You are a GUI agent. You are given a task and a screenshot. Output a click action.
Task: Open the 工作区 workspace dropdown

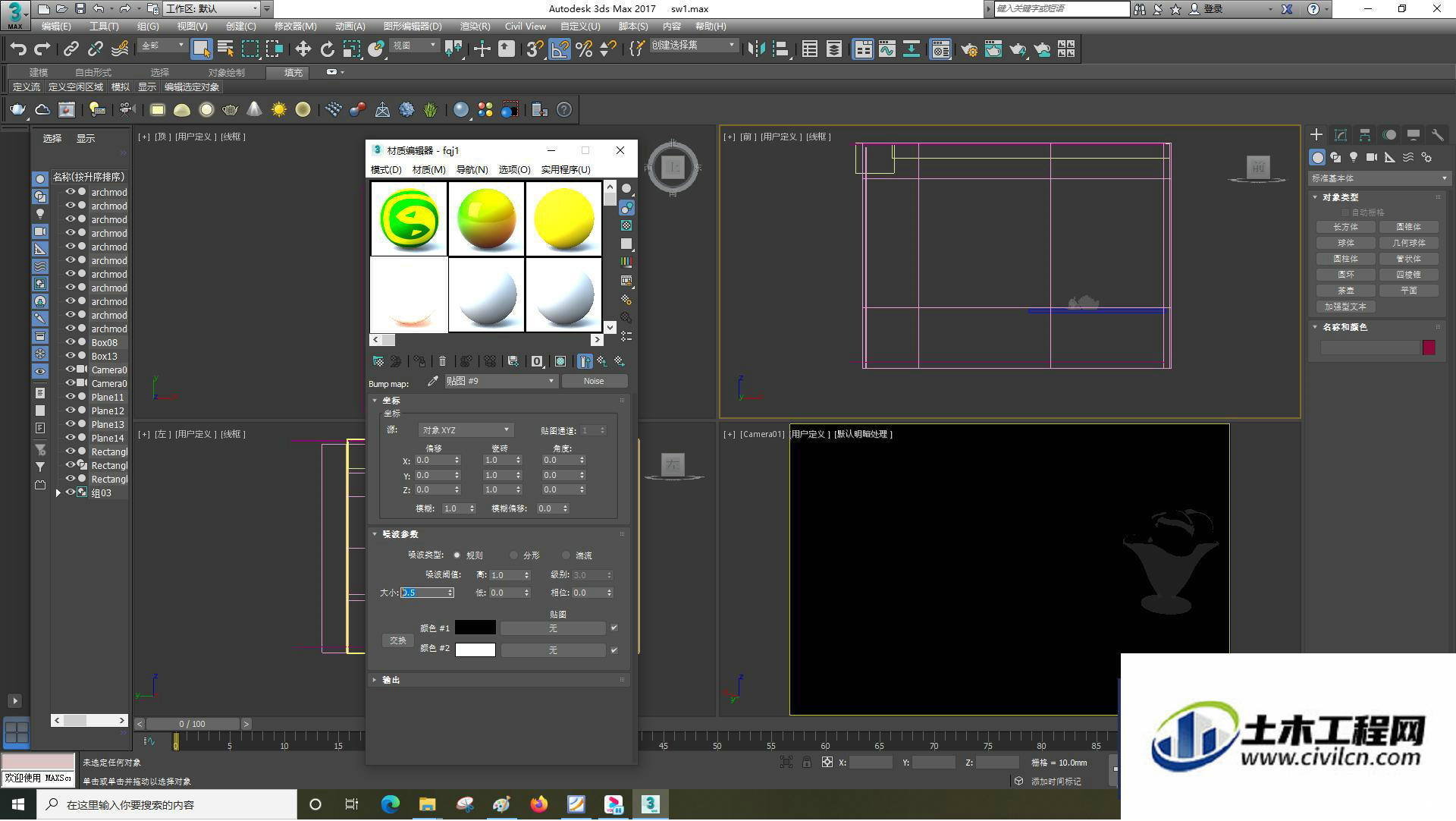click(x=212, y=9)
